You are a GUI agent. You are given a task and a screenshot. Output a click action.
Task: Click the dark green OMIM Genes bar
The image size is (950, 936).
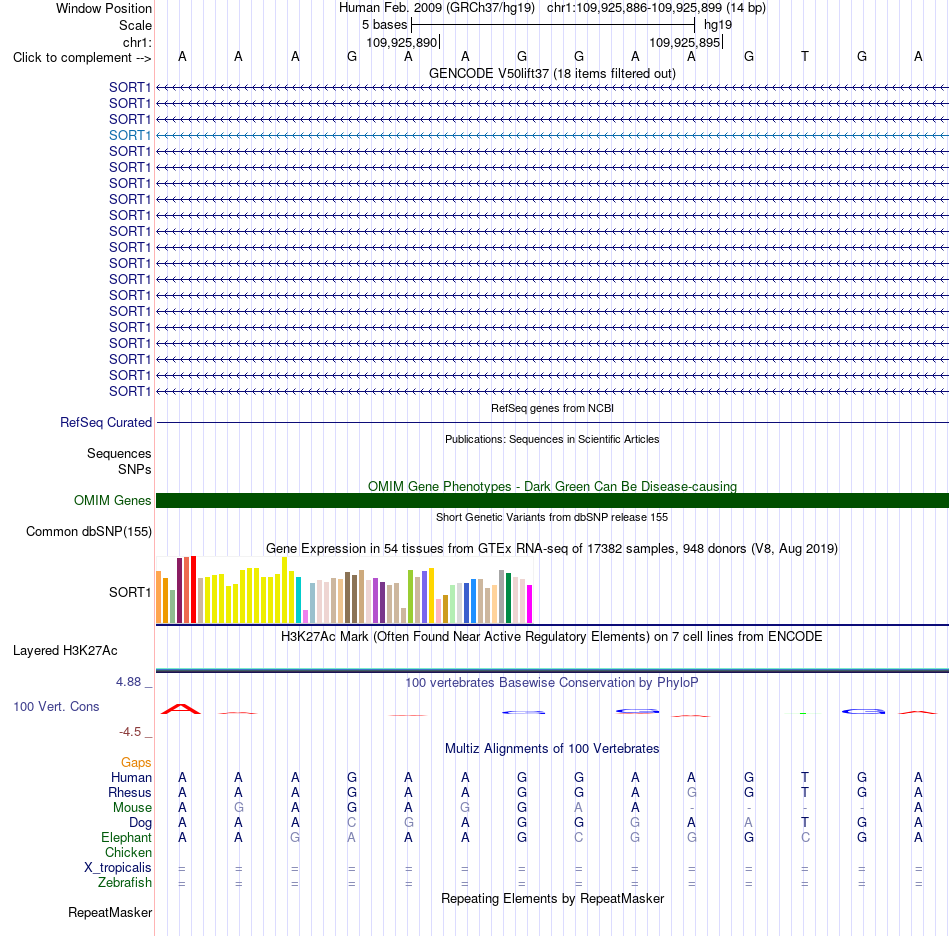552,500
